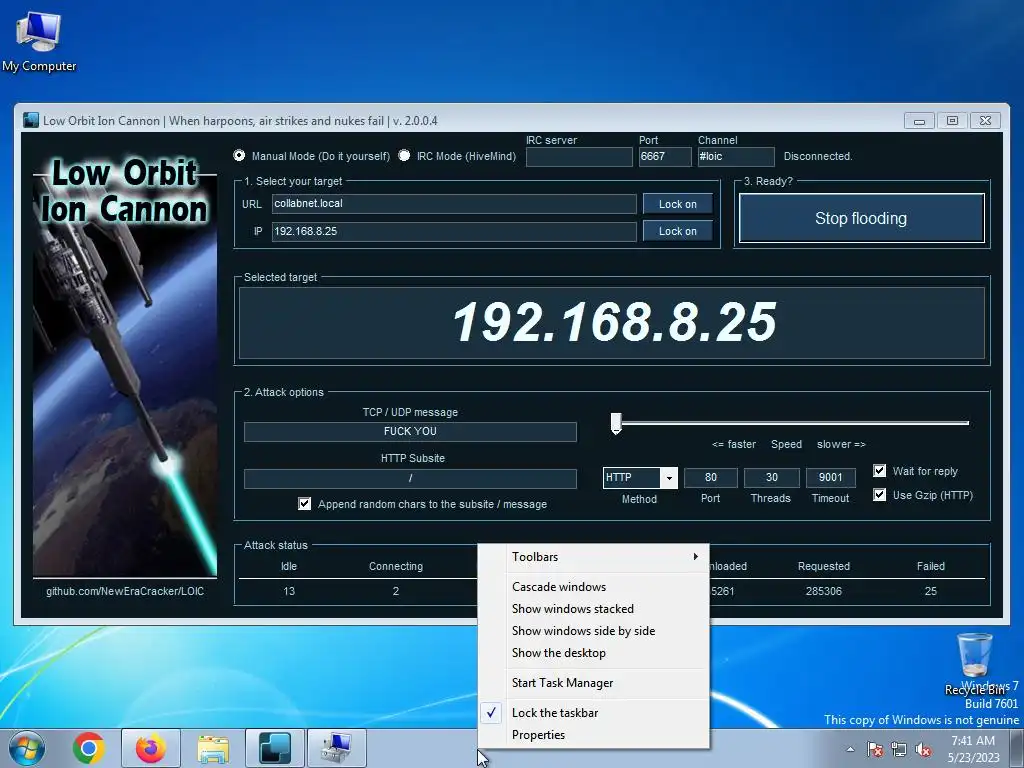Screen dimensions: 1024x768
Task: Open github.com/NewEraCracker/LOIC link
Action: click(125, 591)
